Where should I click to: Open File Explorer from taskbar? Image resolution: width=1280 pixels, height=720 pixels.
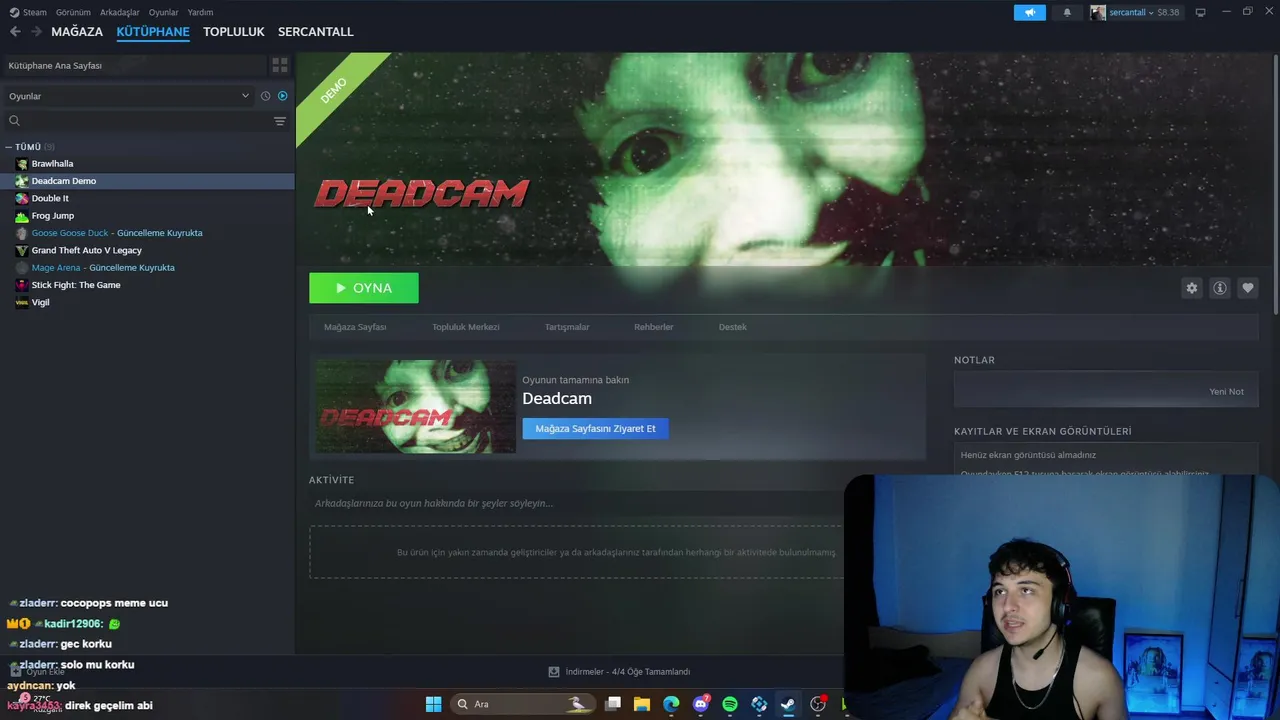coord(642,704)
